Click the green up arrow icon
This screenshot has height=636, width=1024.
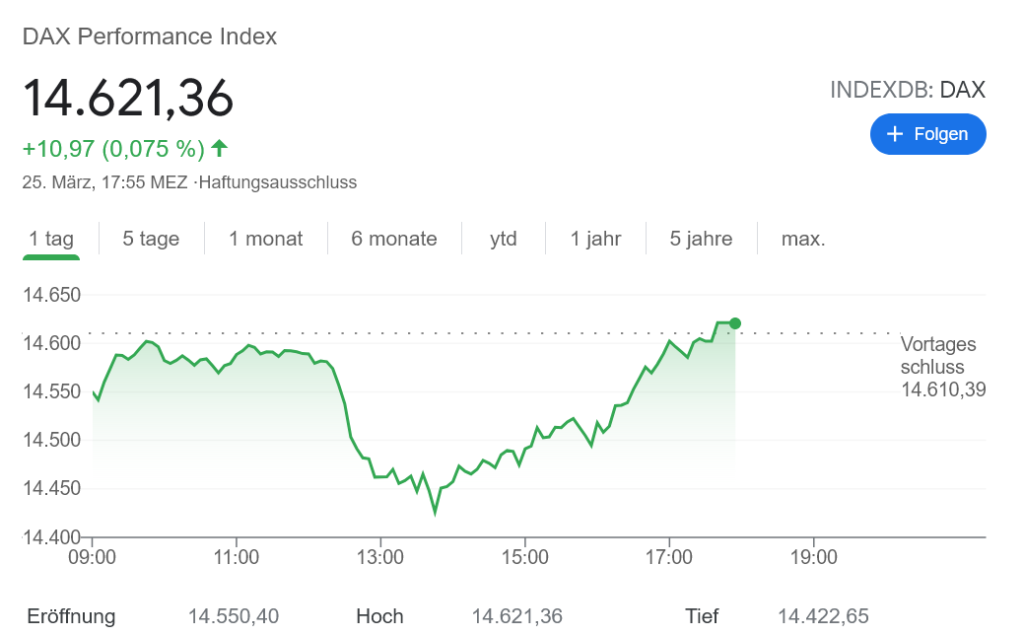[220, 149]
